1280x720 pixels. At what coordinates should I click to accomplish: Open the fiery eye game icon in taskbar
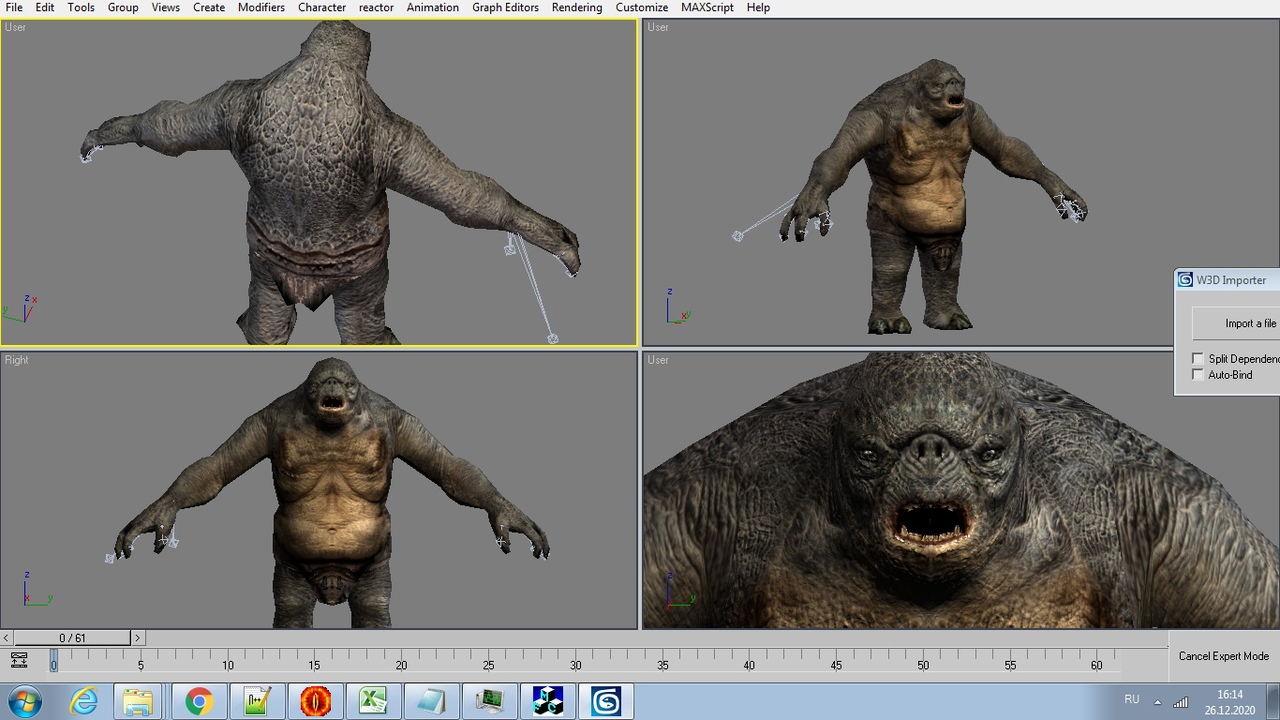point(315,702)
